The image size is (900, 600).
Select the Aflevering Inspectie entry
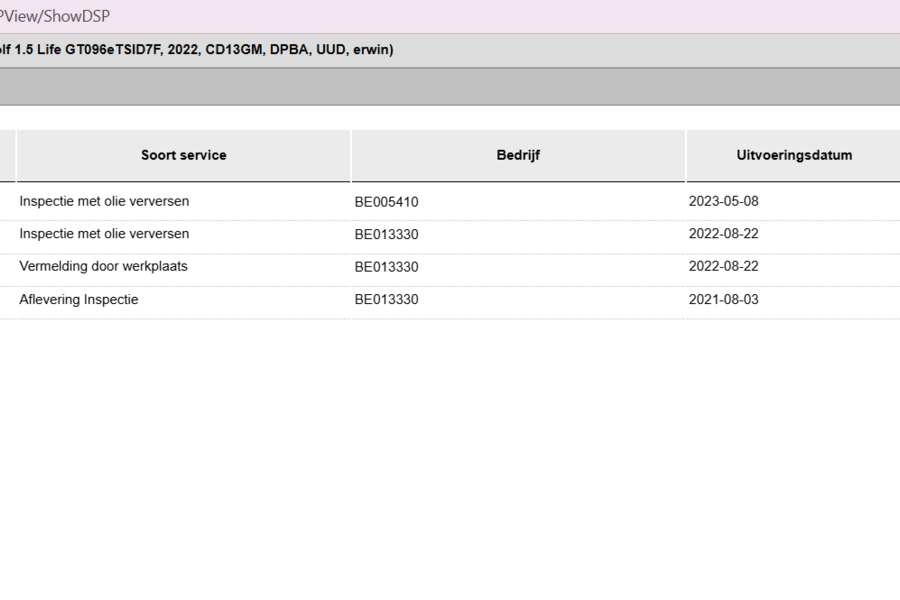[x=79, y=299]
